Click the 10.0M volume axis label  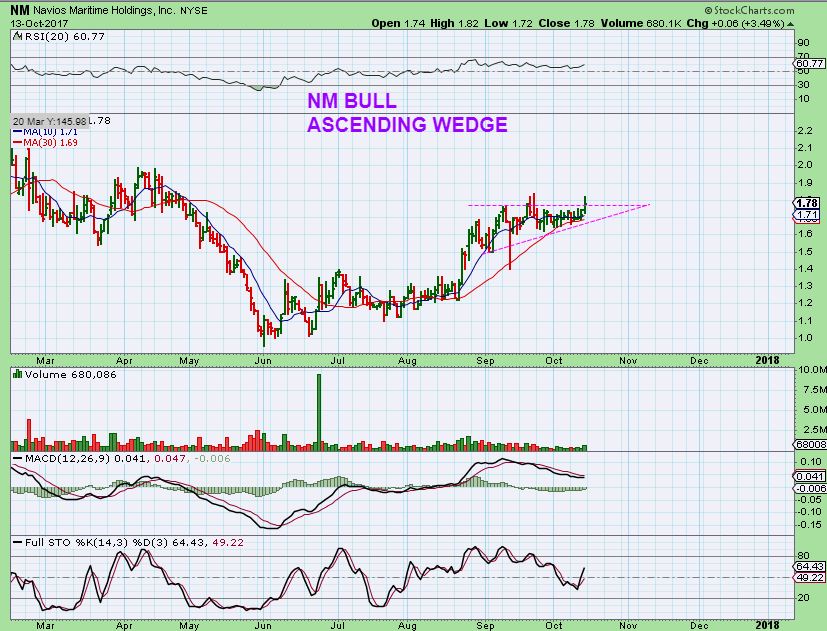(x=812, y=369)
